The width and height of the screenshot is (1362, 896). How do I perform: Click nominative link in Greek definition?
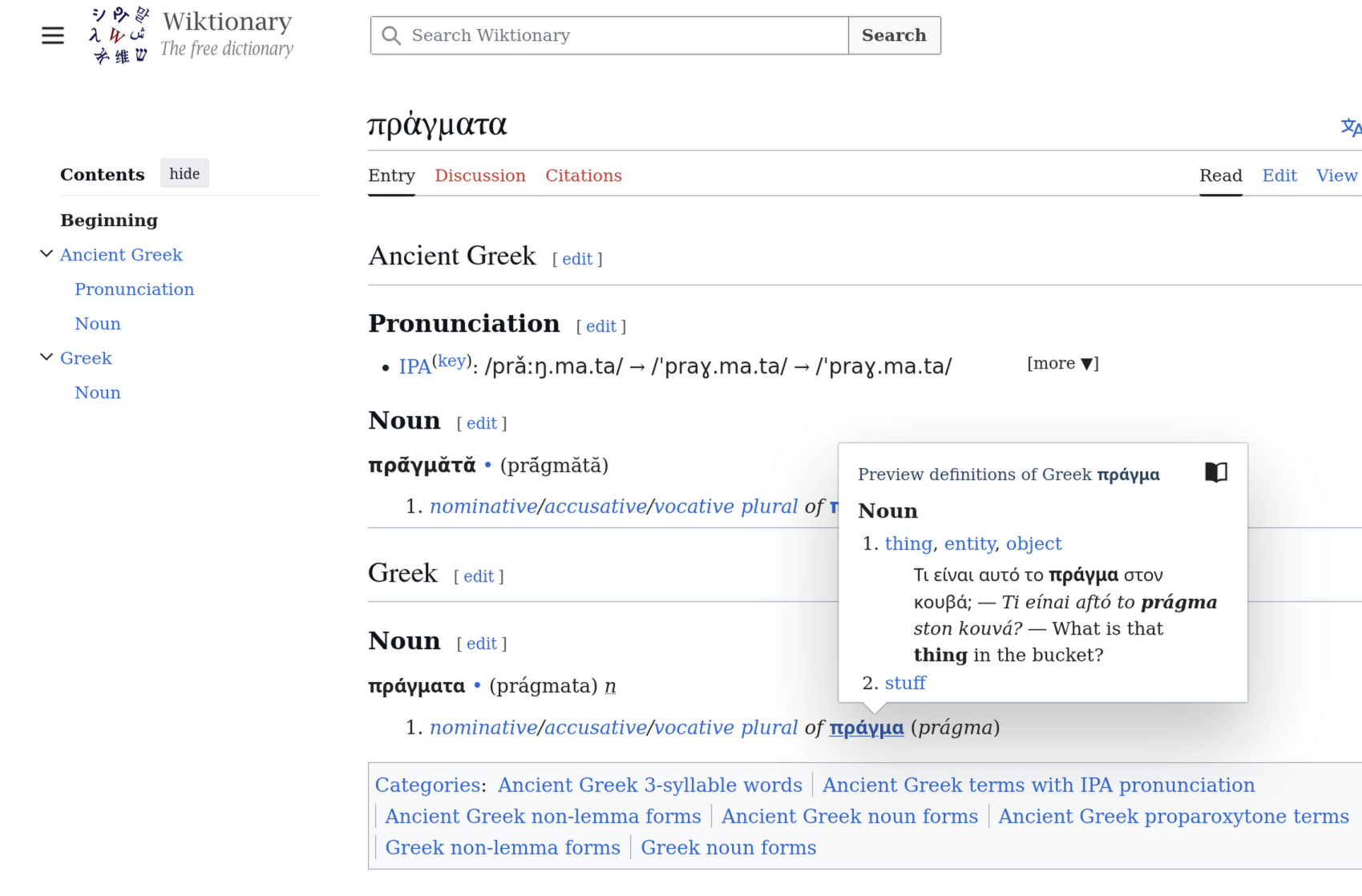[x=483, y=728]
